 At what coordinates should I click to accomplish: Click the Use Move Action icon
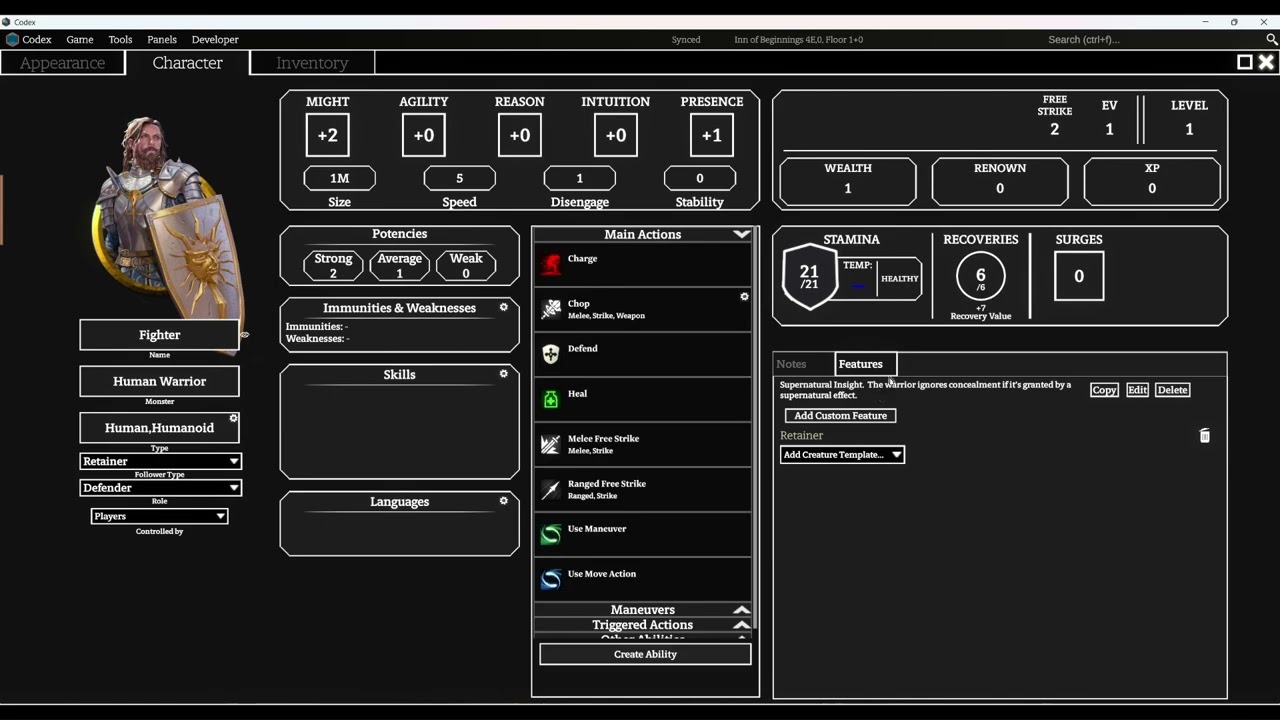(551, 579)
